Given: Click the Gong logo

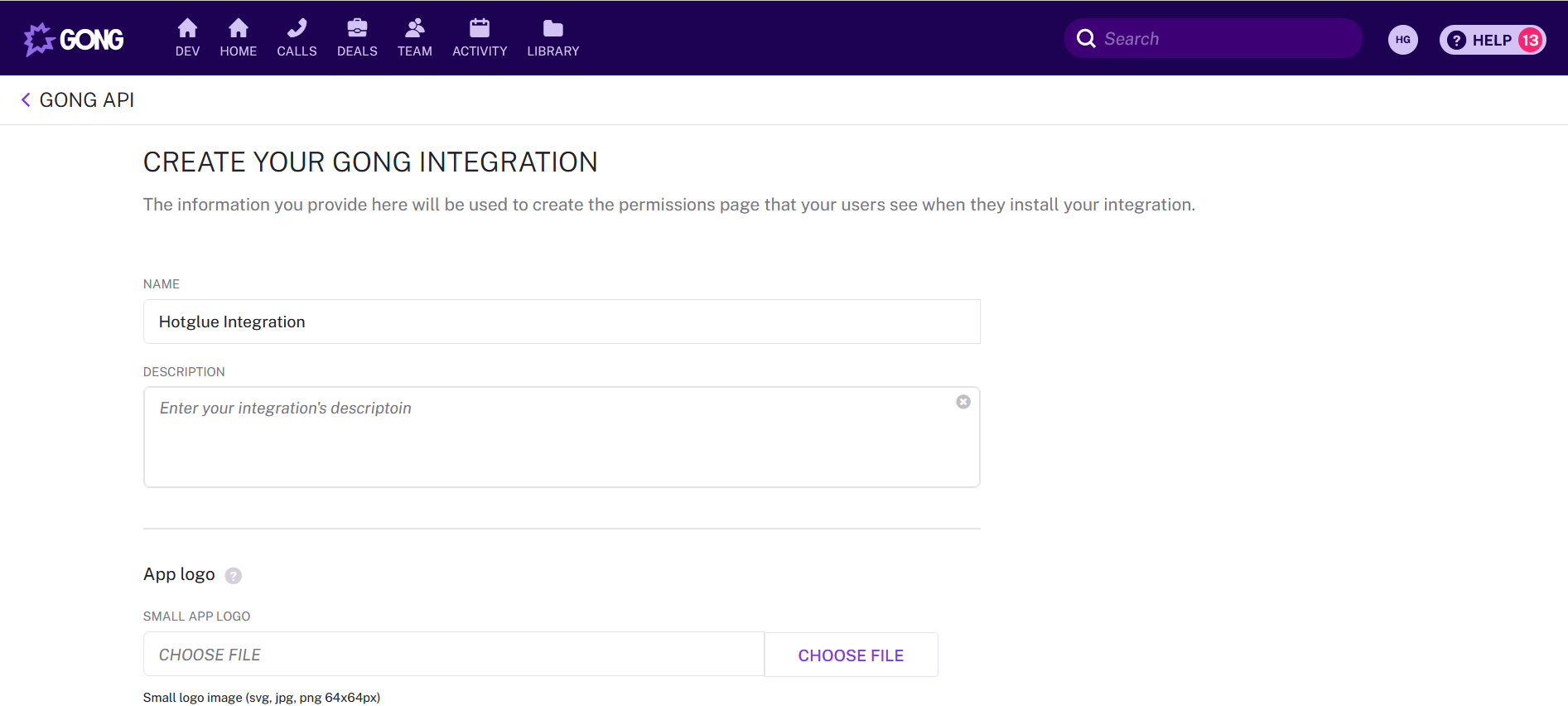Looking at the screenshot, I should [74, 39].
